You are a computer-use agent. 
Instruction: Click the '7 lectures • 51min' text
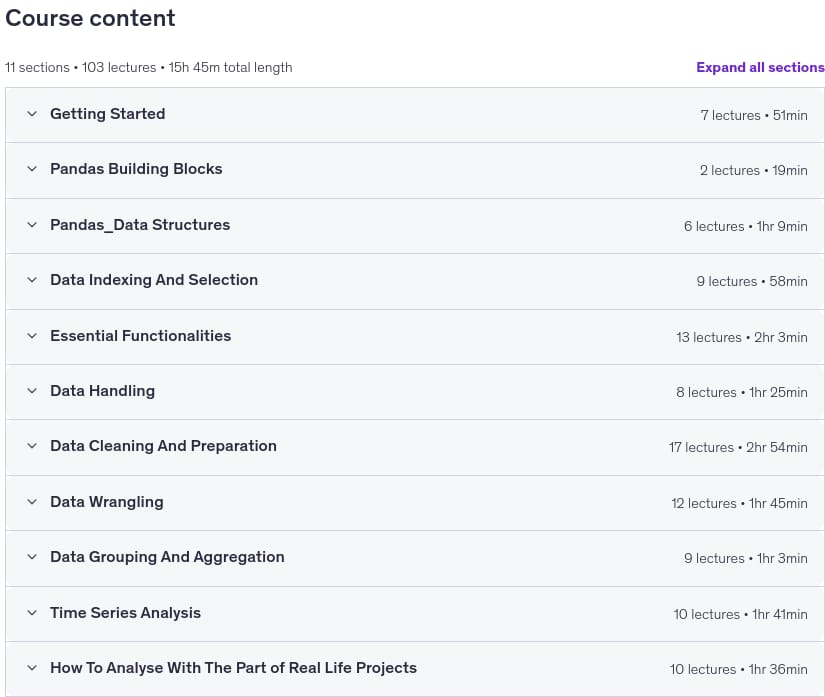point(753,115)
